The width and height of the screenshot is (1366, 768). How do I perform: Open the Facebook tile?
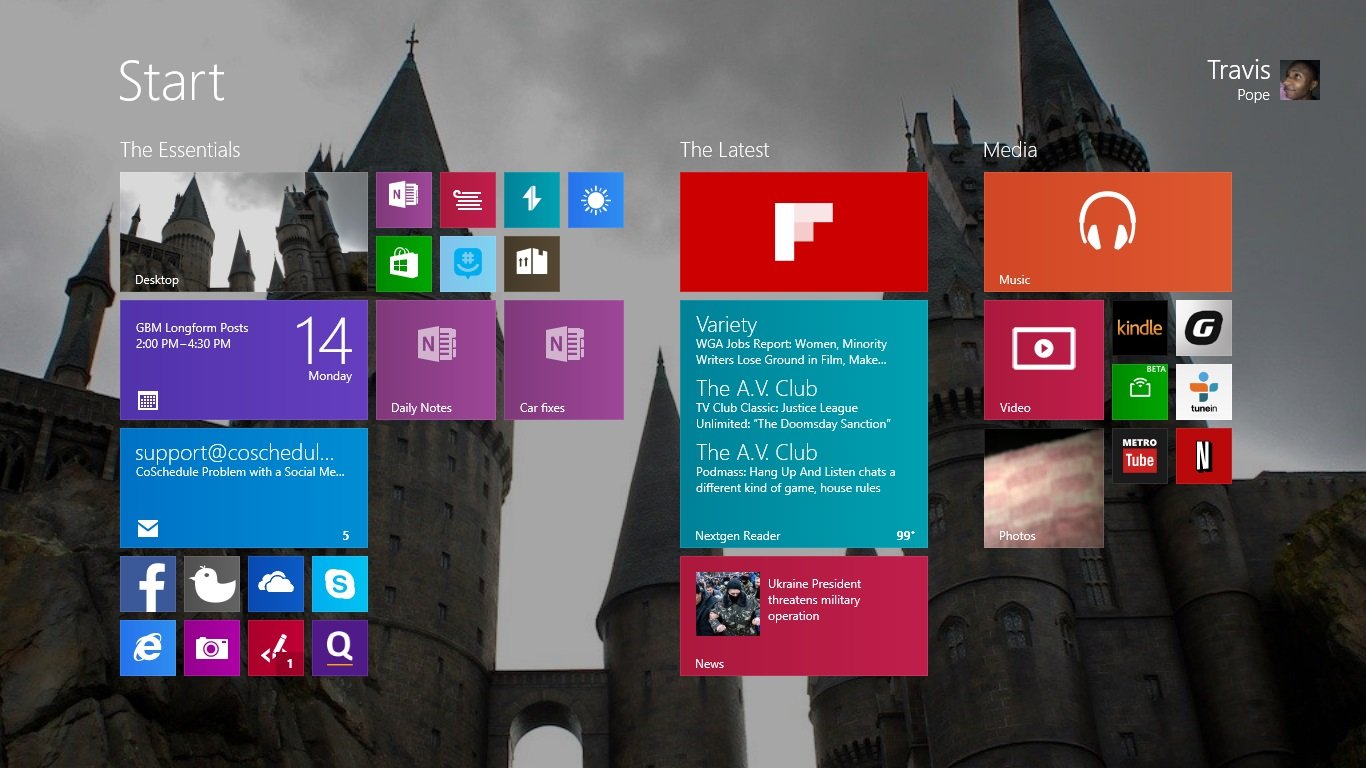click(148, 584)
